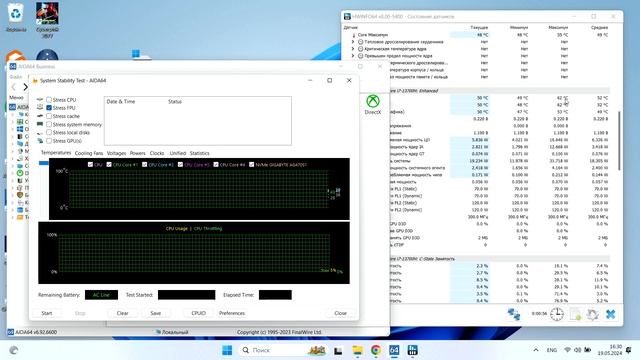The height and width of the screenshot is (360, 640).
Task: Click the Status column header in log
Action: 175,102
